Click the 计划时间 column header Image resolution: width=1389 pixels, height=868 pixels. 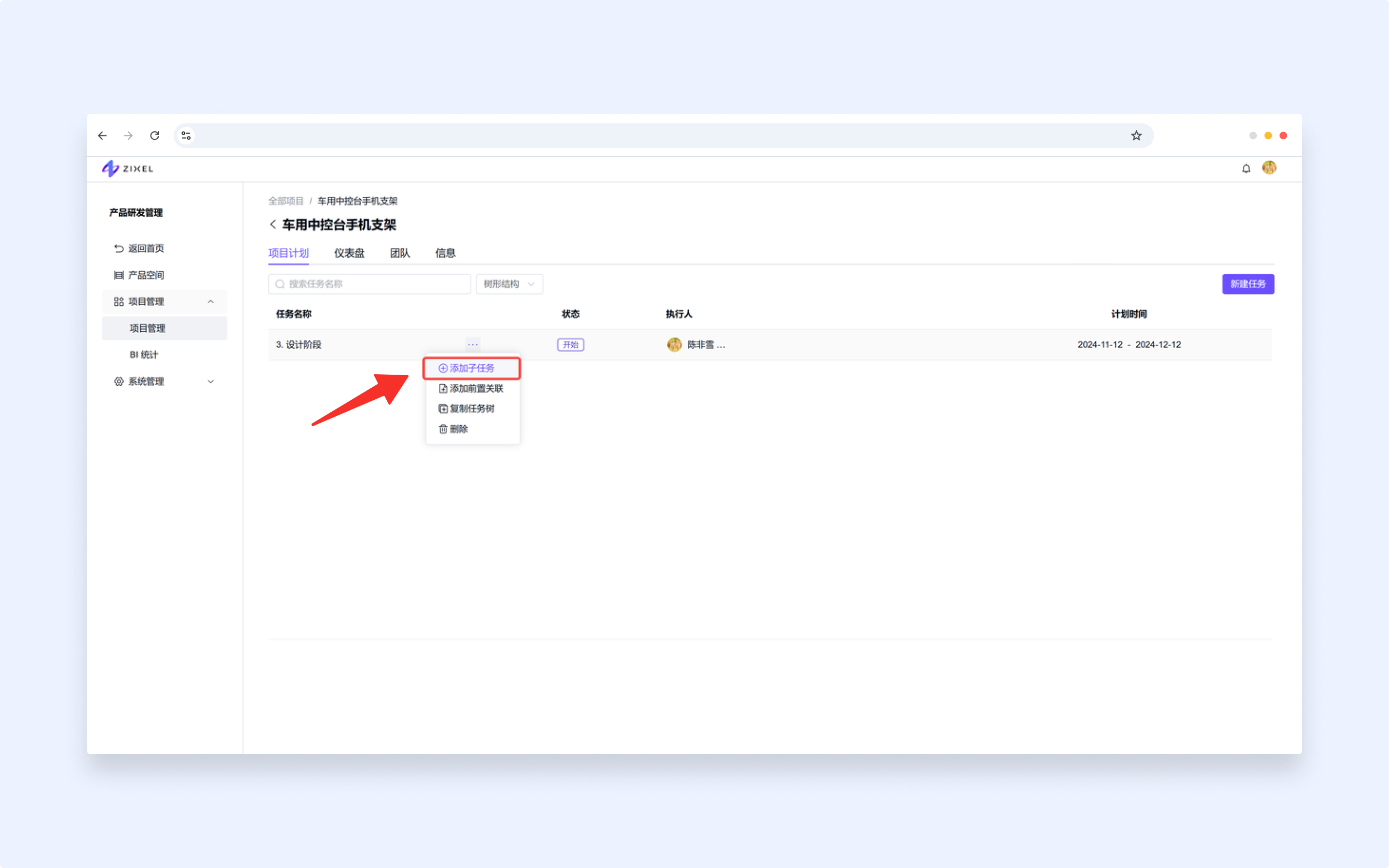tap(1129, 314)
